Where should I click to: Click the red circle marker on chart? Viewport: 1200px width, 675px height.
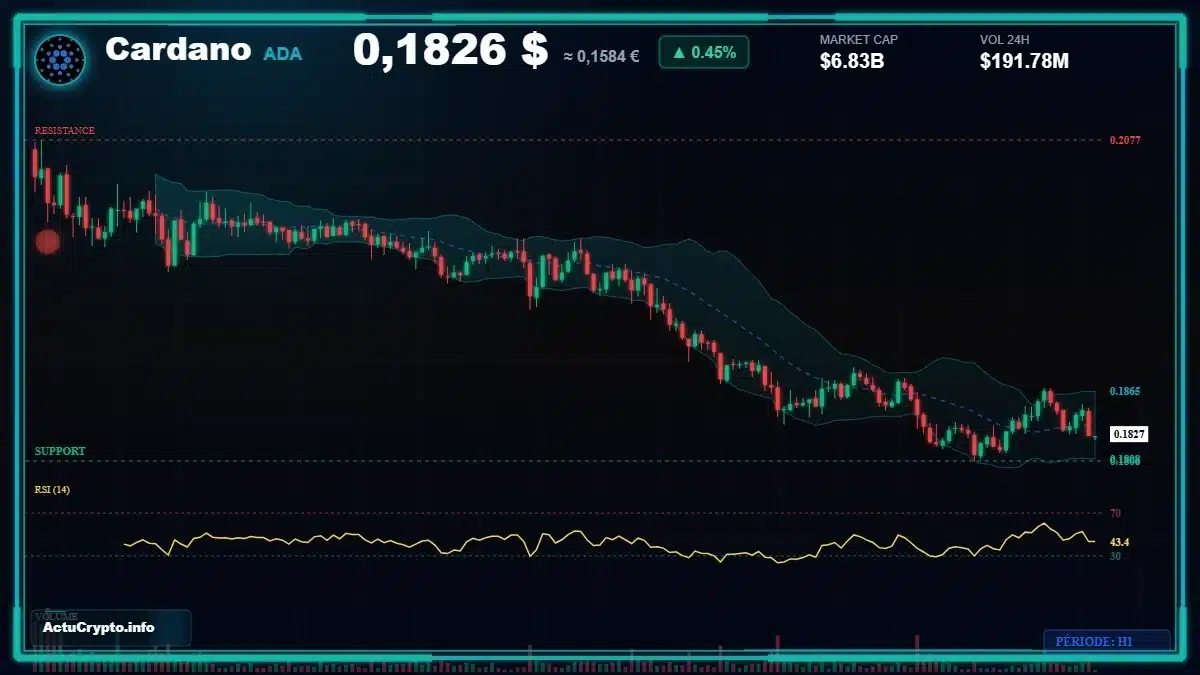click(47, 242)
